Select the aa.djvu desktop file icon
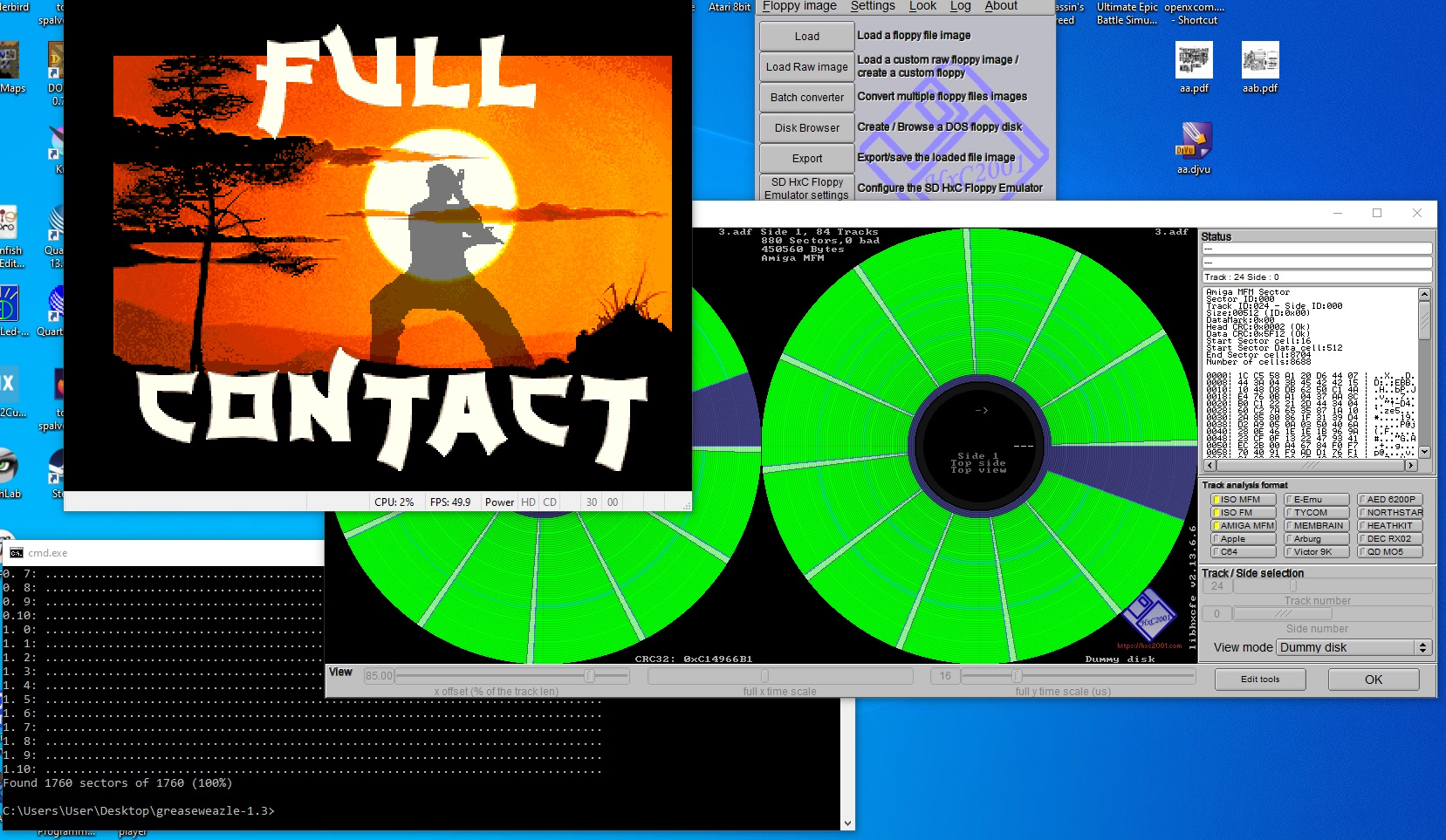The height and width of the screenshot is (840, 1446). tap(1194, 140)
